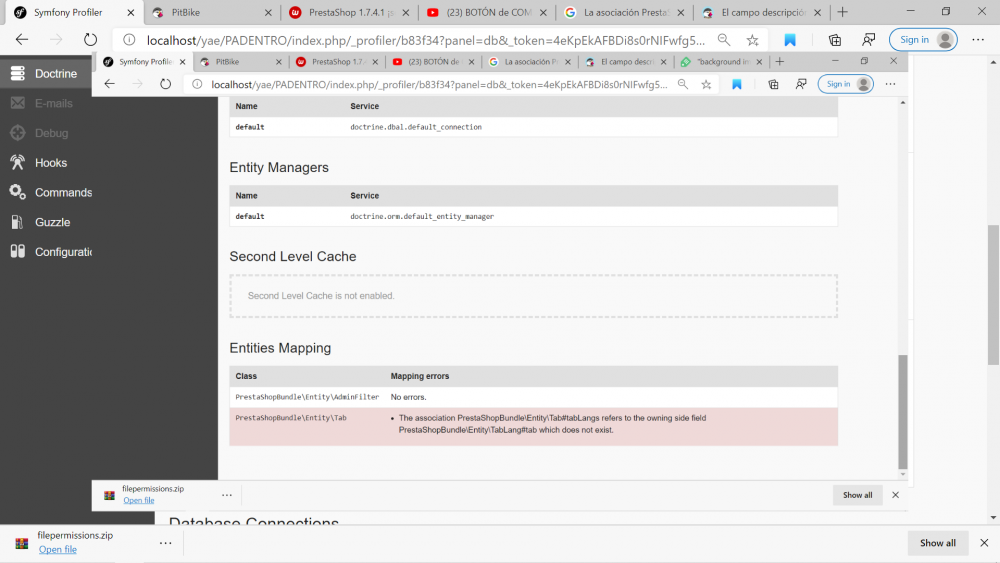
Task: Click the Configuration icon in sidebar
Action: point(17,251)
